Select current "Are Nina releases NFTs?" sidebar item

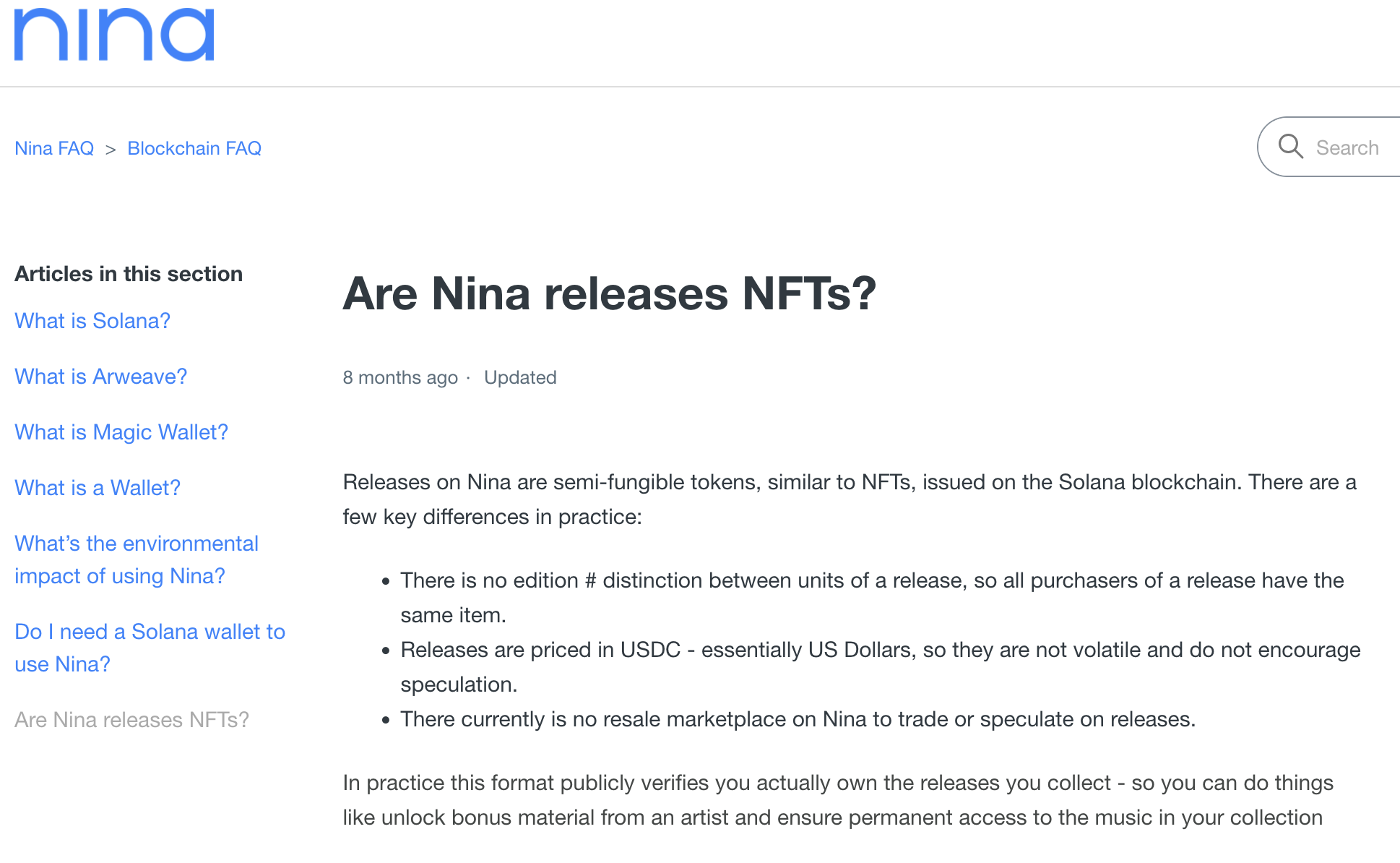pos(131,720)
